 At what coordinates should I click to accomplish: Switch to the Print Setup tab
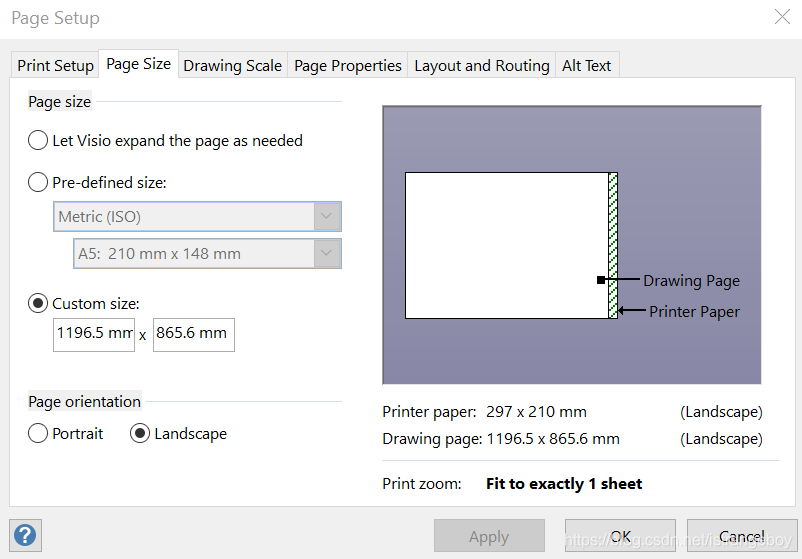pos(55,65)
